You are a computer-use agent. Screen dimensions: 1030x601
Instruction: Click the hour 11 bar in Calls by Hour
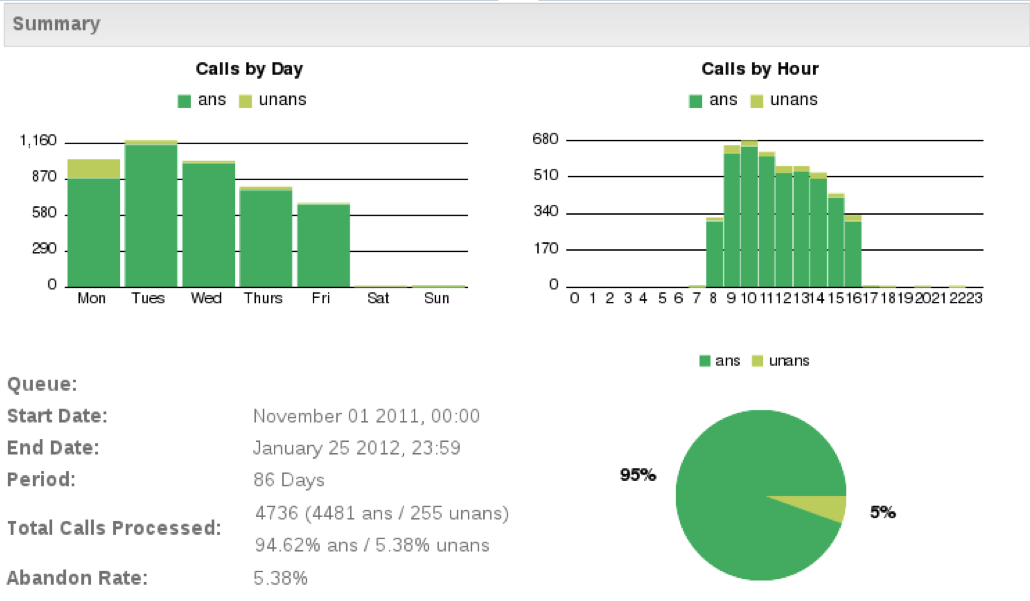point(767,219)
